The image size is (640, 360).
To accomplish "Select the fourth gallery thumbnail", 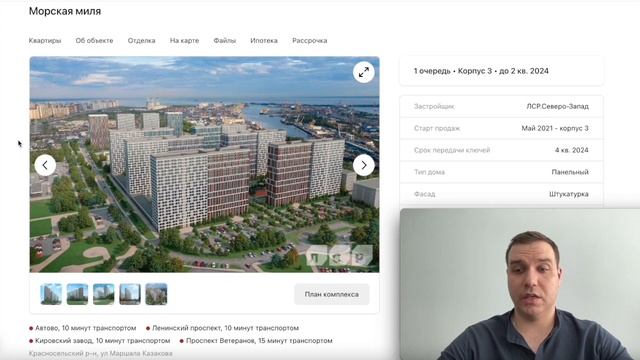I will [x=130, y=294].
